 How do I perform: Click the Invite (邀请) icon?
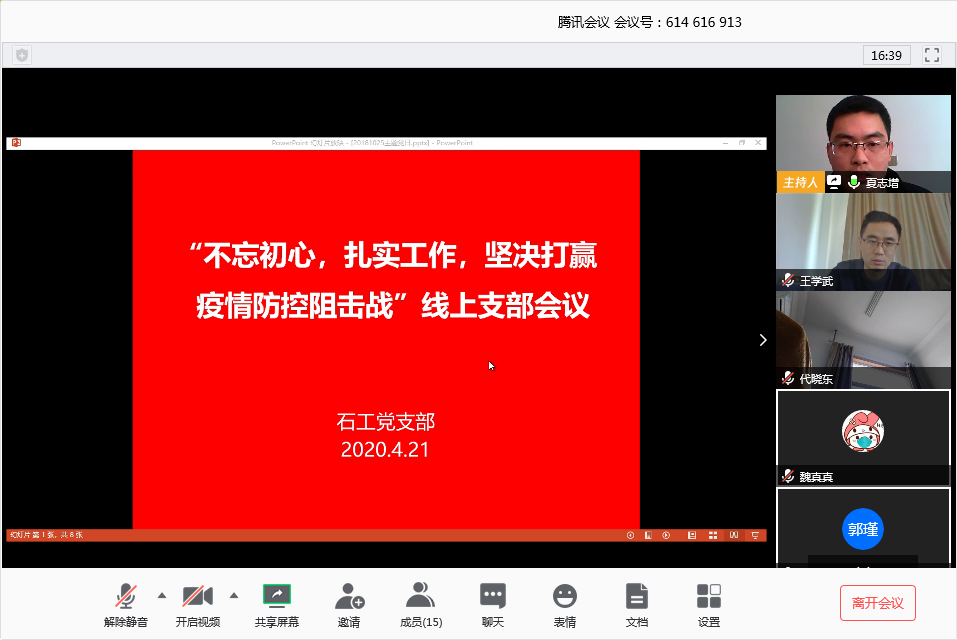click(x=349, y=597)
